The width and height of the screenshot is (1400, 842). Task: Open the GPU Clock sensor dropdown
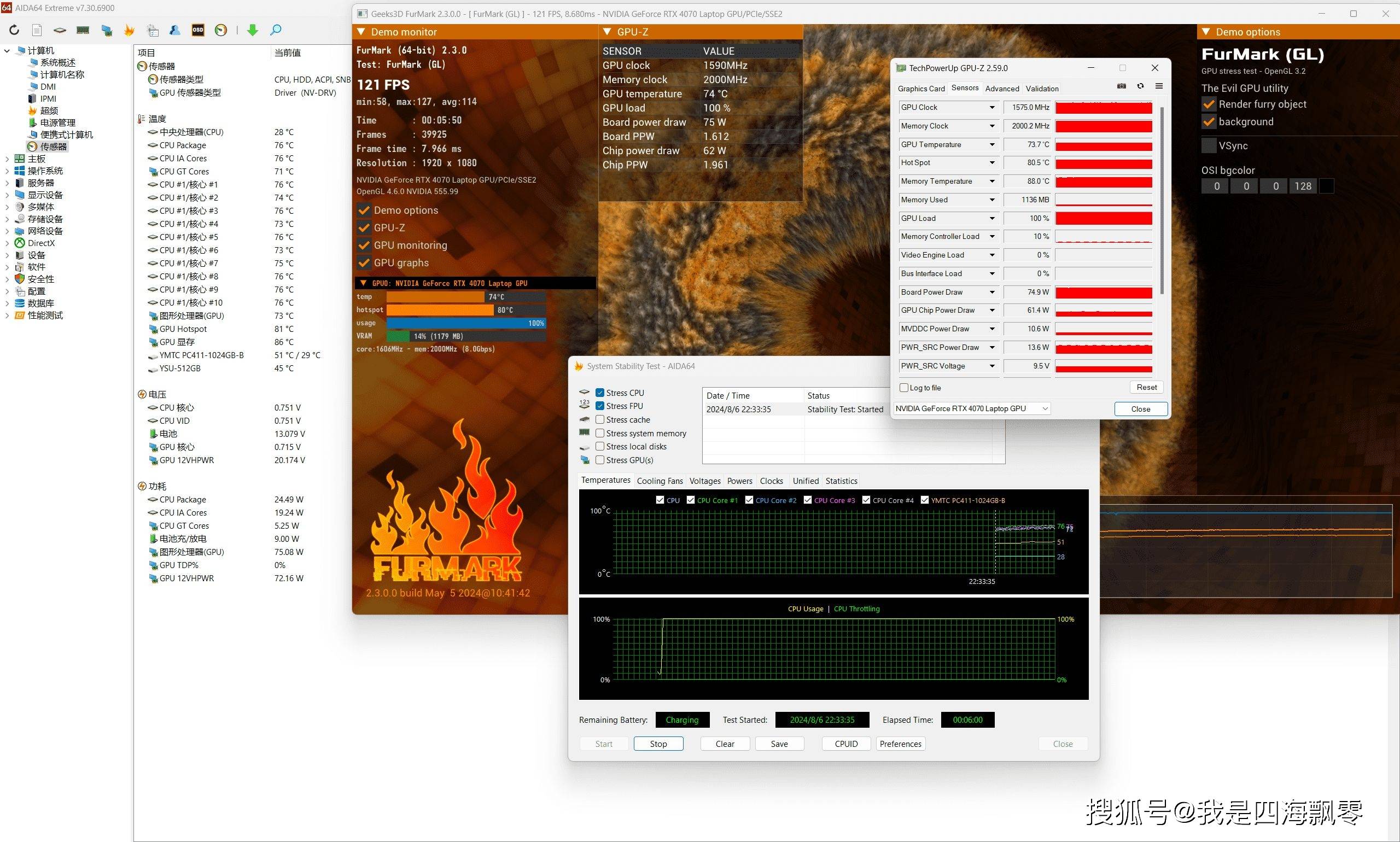(x=992, y=107)
